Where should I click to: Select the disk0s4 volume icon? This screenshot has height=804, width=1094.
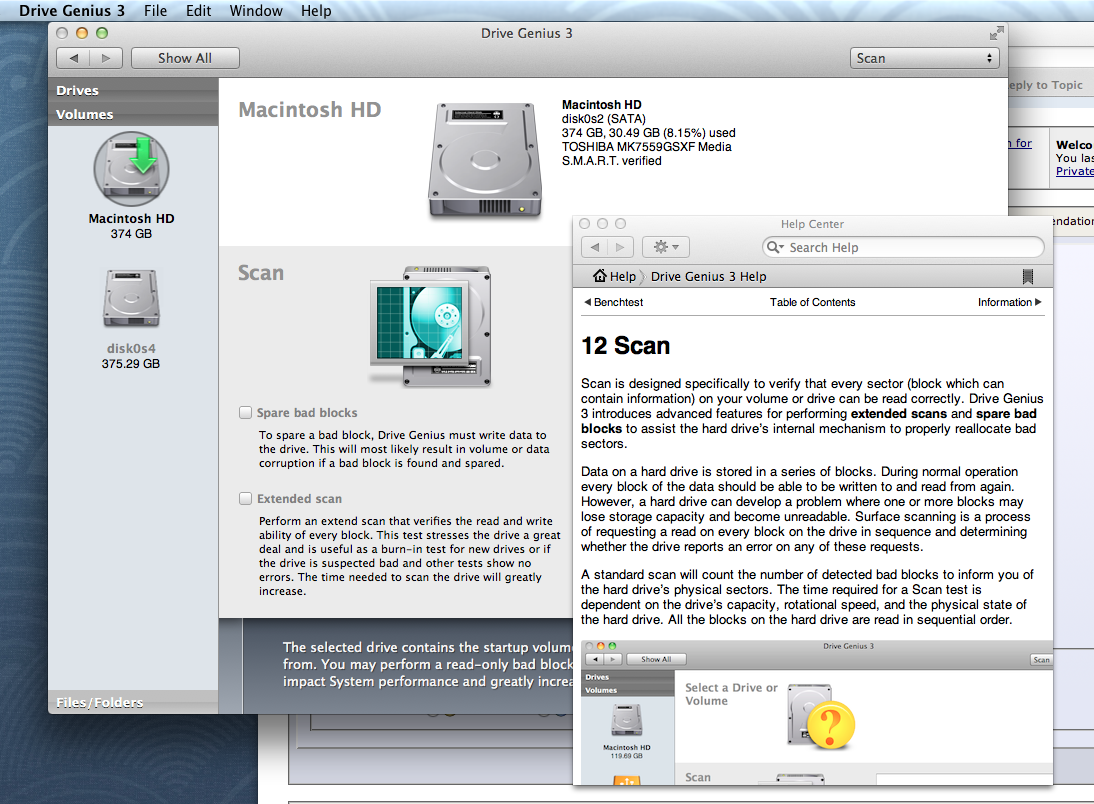[131, 299]
